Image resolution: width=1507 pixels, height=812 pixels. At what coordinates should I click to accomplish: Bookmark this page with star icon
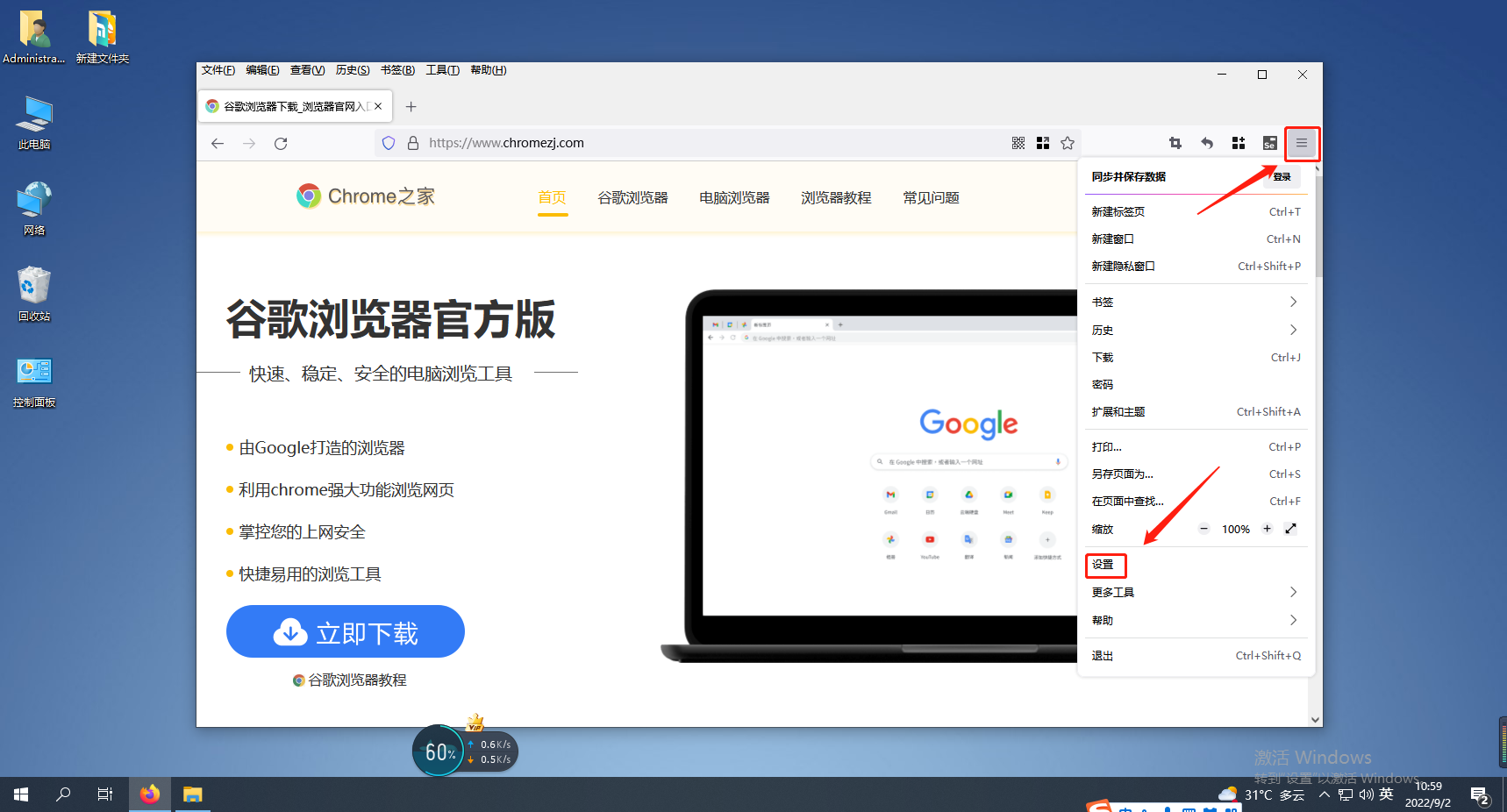tap(1068, 143)
